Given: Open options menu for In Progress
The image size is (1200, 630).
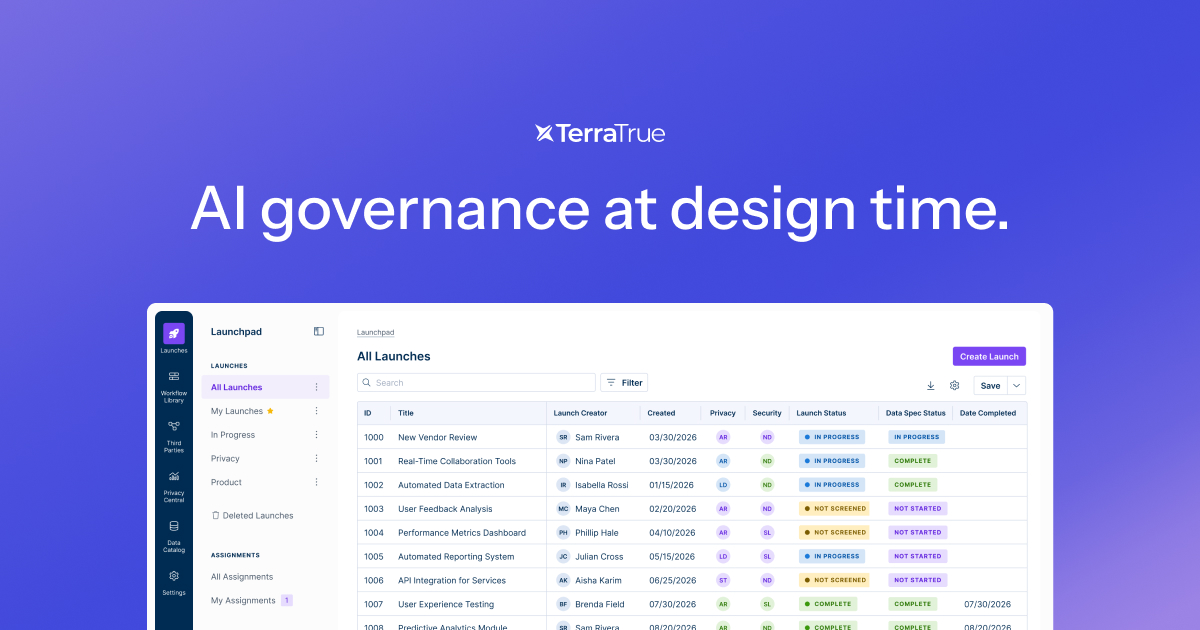Looking at the screenshot, I should pyautogui.click(x=317, y=435).
